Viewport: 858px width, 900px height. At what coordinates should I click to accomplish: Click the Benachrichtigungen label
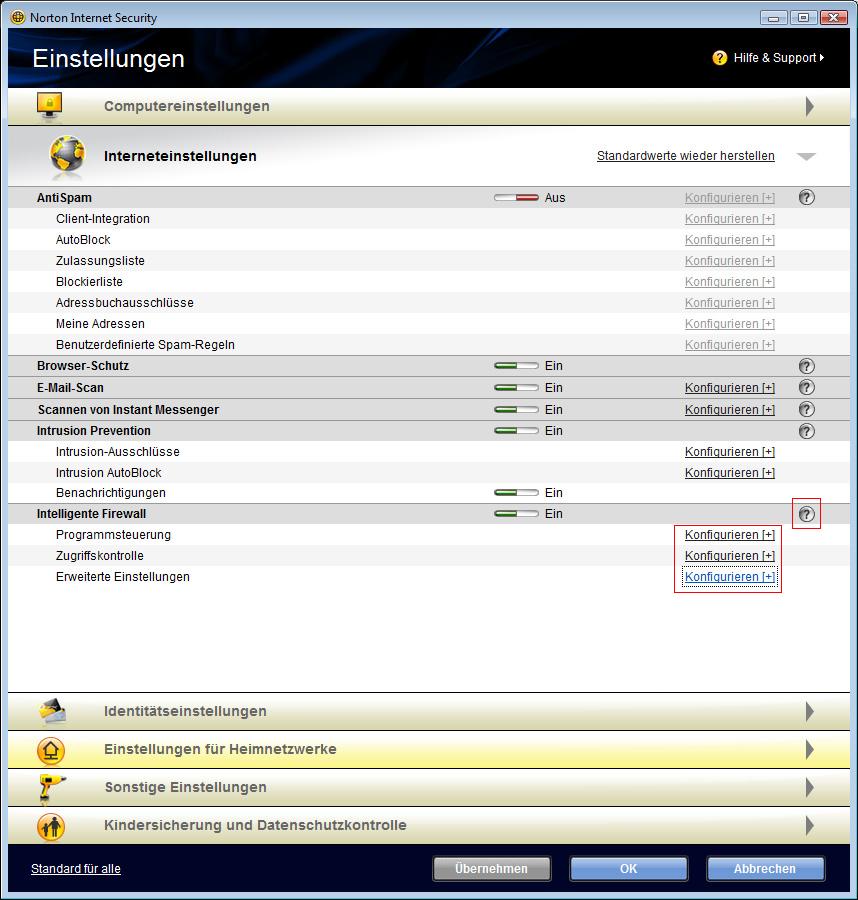[x=111, y=492]
